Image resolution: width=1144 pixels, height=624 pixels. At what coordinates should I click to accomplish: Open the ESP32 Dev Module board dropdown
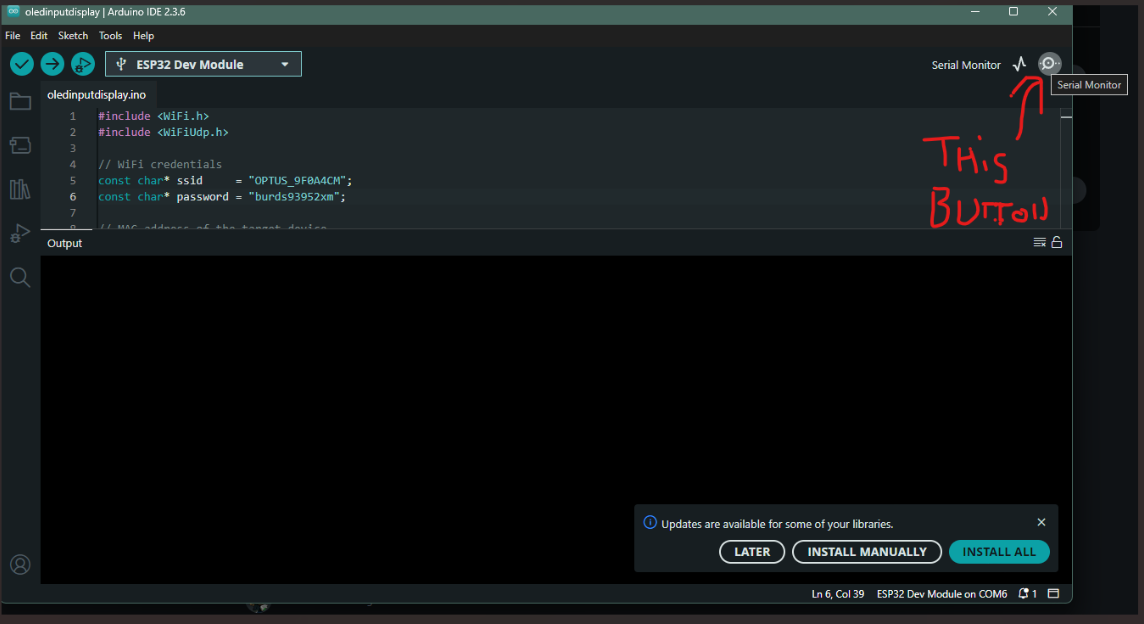coord(203,64)
